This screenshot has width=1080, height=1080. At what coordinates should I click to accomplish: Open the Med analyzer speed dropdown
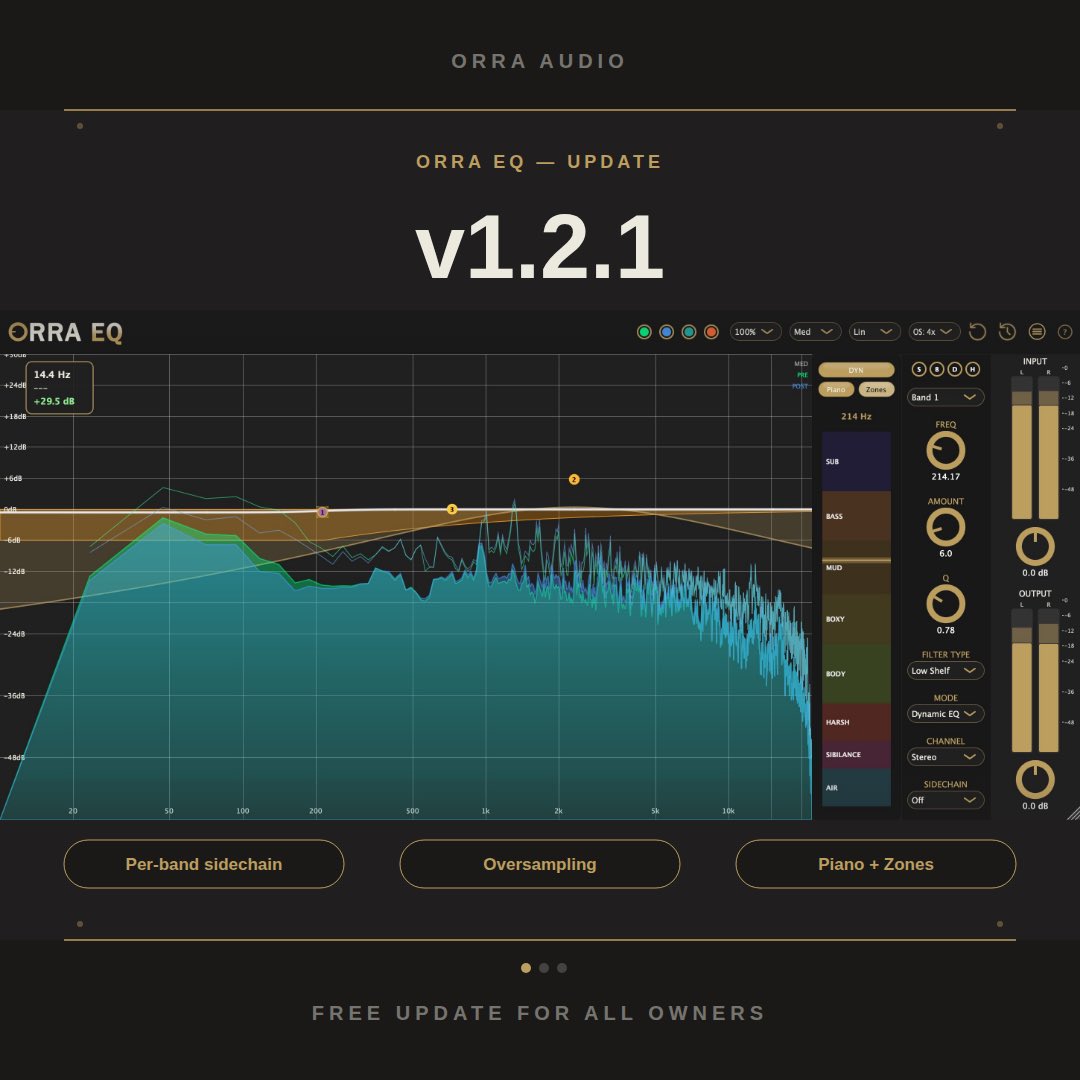tap(815, 332)
